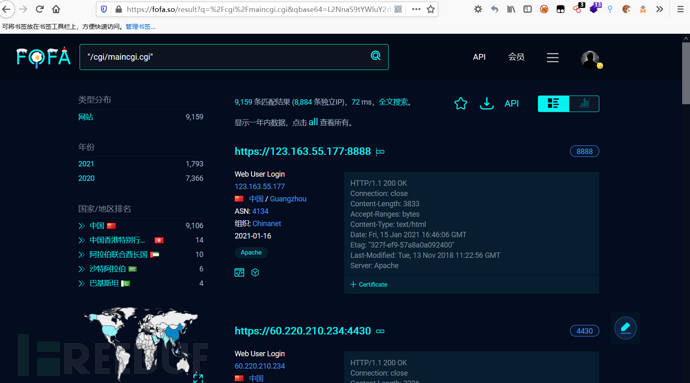The width and height of the screenshot is (690, 383).
Task: Open the https://123.163.55.177:8888 result link
Action: pos(303,151)
